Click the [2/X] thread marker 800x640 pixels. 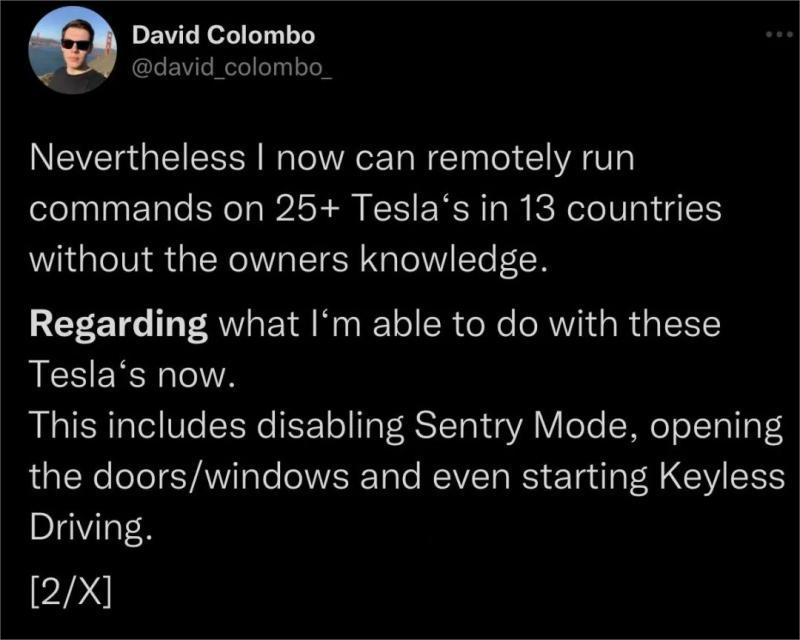(70, 592)
